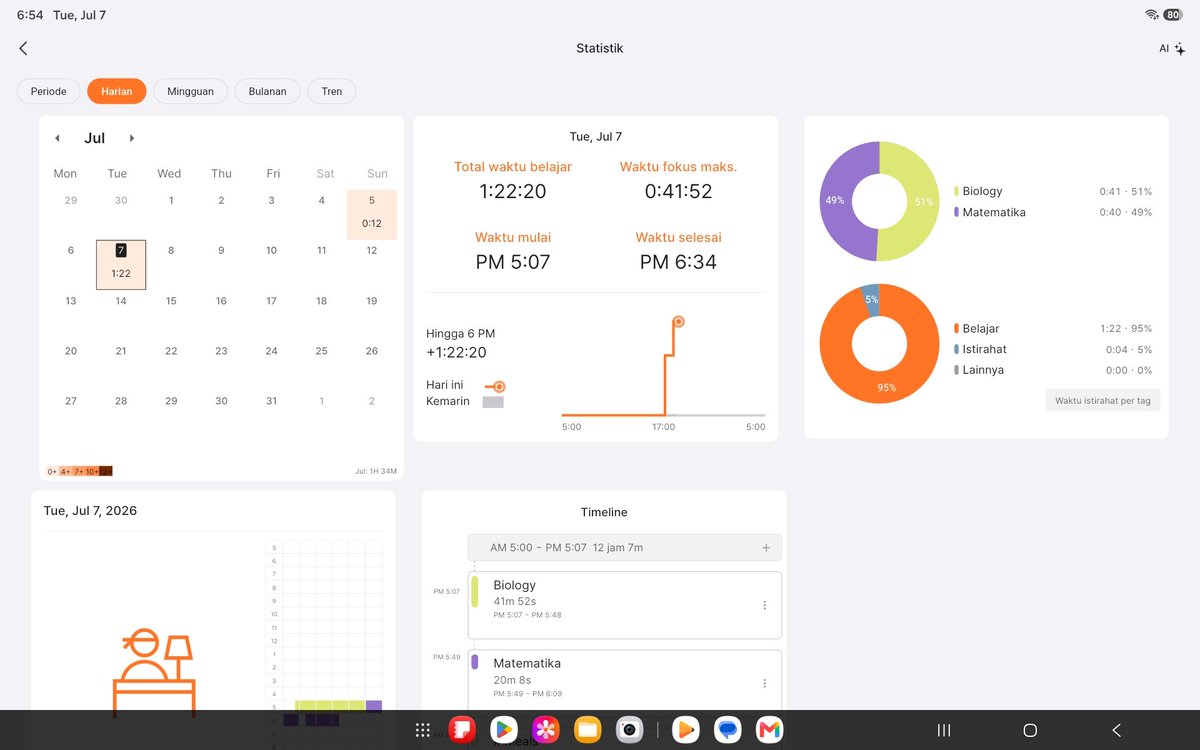Select July 31 in the calendar
The height and width of the screenshot is (750, 1200).
(x=271, y=401)
